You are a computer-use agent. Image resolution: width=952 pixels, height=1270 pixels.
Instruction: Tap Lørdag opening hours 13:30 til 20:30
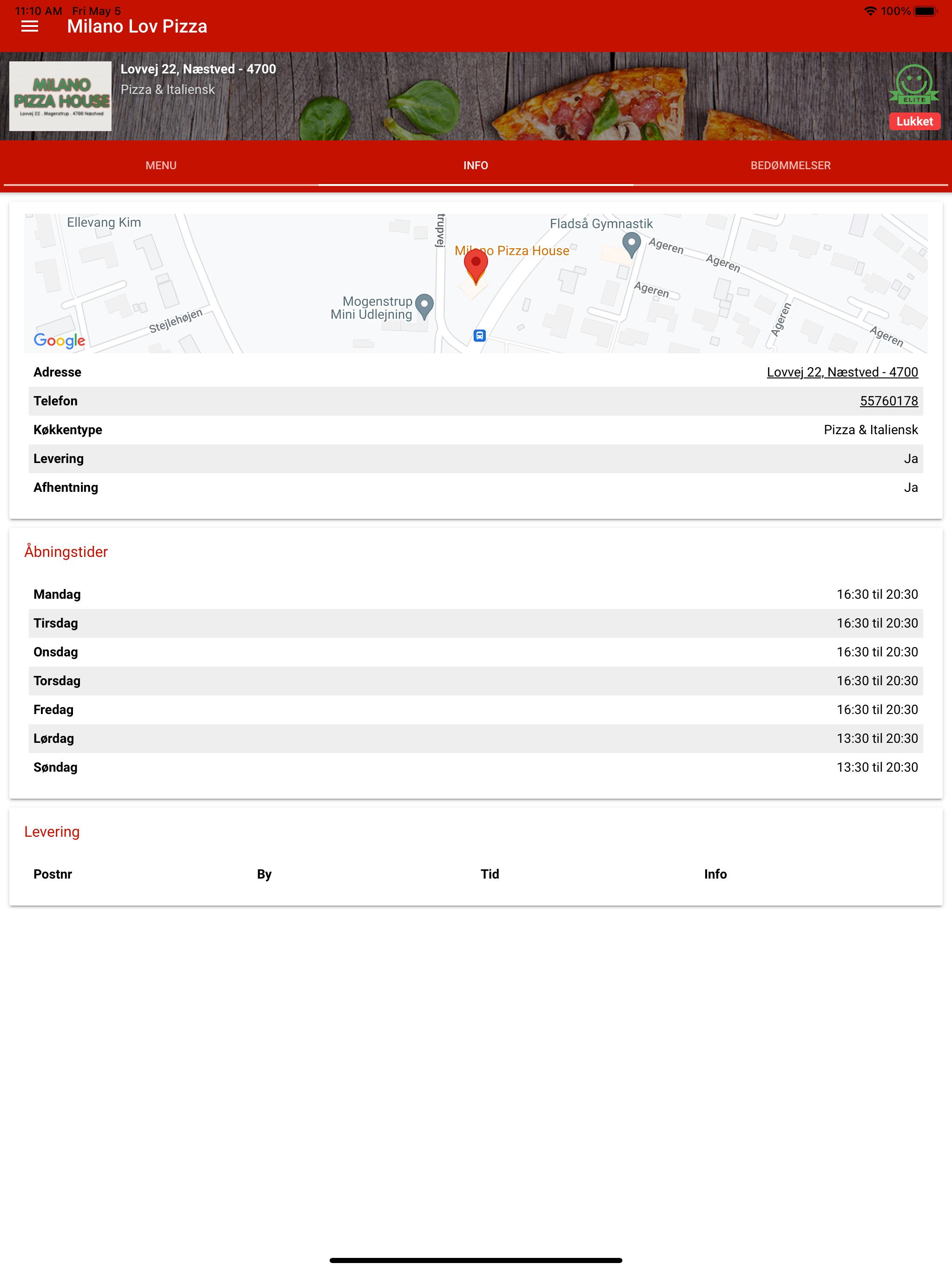[877, 738]
